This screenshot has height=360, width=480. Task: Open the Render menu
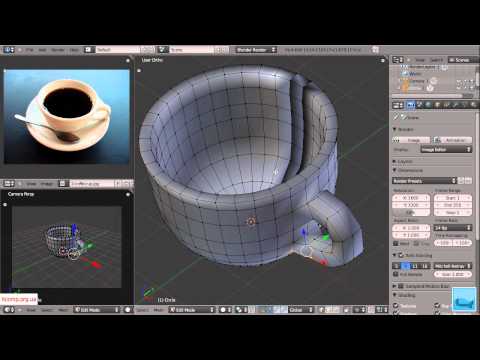click(58, 50)
